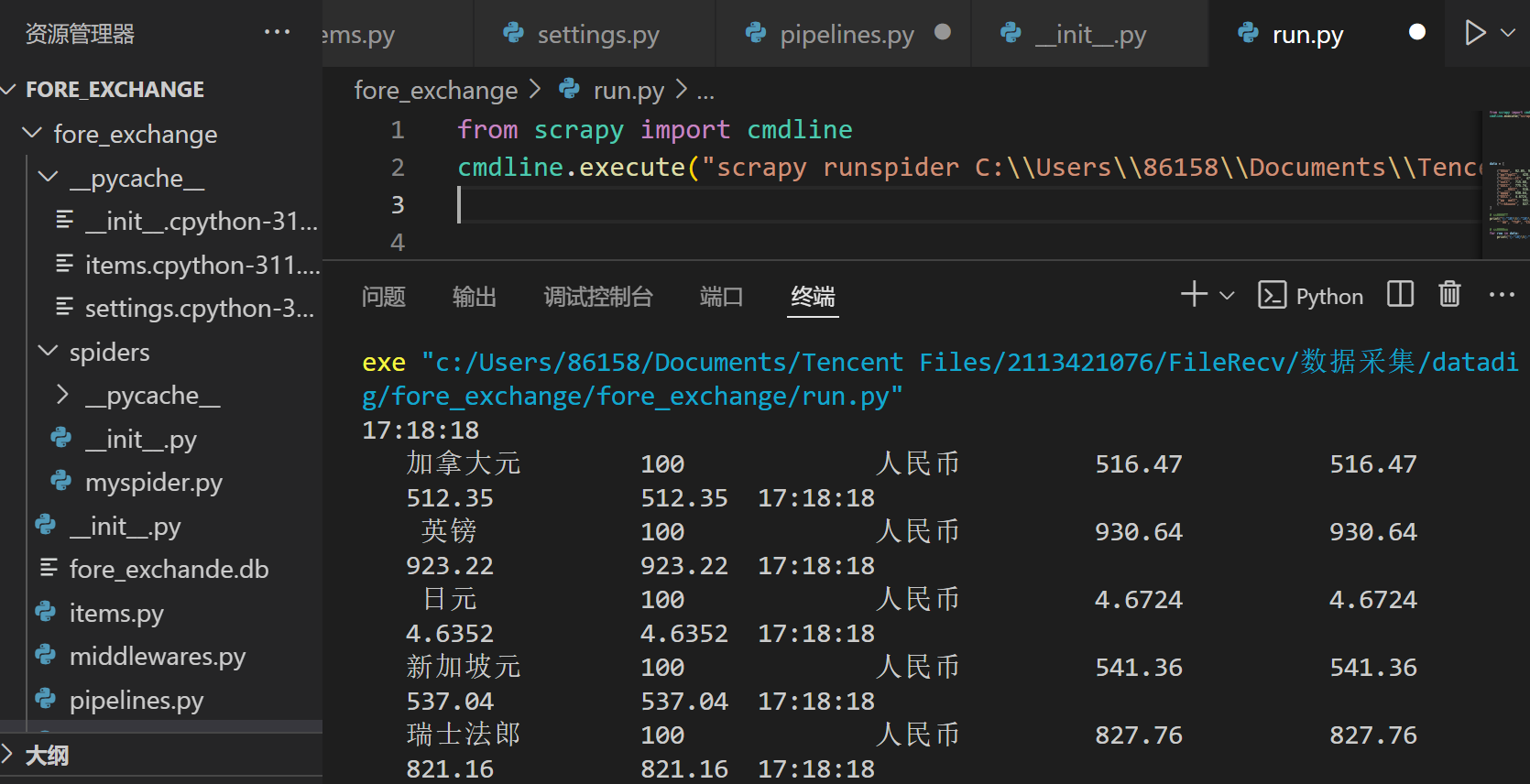Switch to settings.py editor tab

(596, 34)
